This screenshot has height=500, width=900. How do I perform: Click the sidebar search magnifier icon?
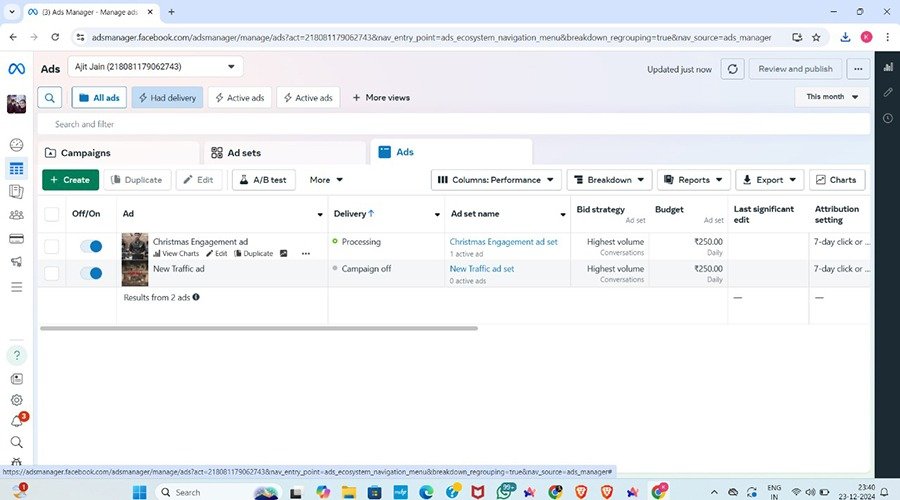(17, 442)
